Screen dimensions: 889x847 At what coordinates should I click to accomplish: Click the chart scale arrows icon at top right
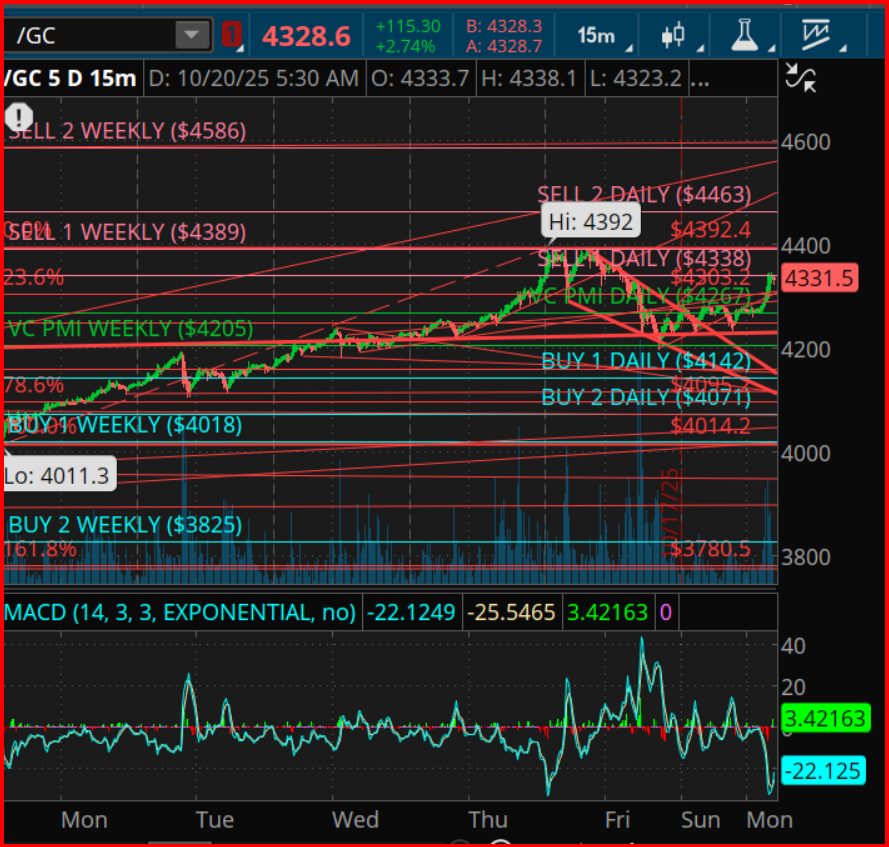click(800, 78)
